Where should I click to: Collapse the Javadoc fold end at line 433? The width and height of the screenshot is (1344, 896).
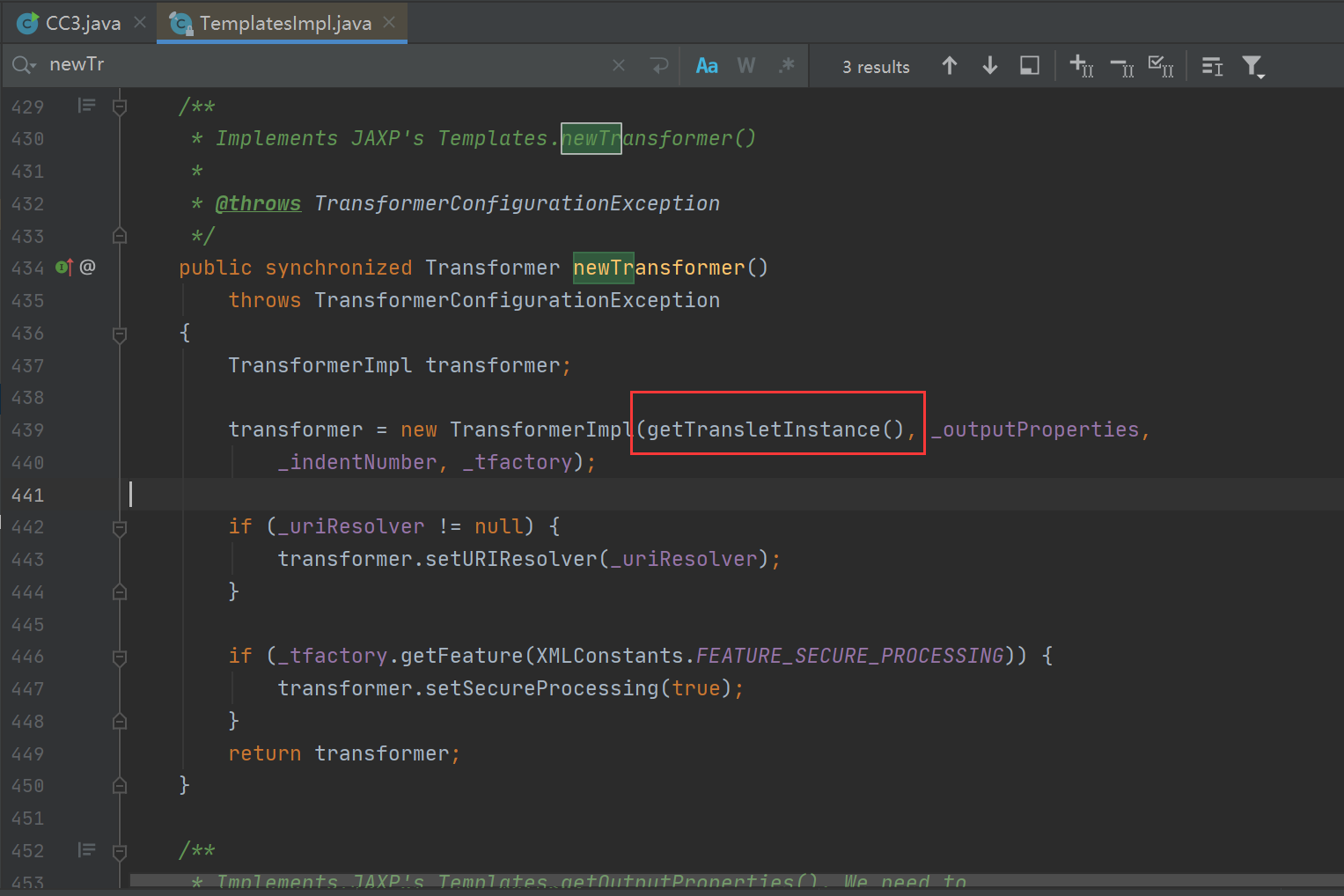[120, 236]
